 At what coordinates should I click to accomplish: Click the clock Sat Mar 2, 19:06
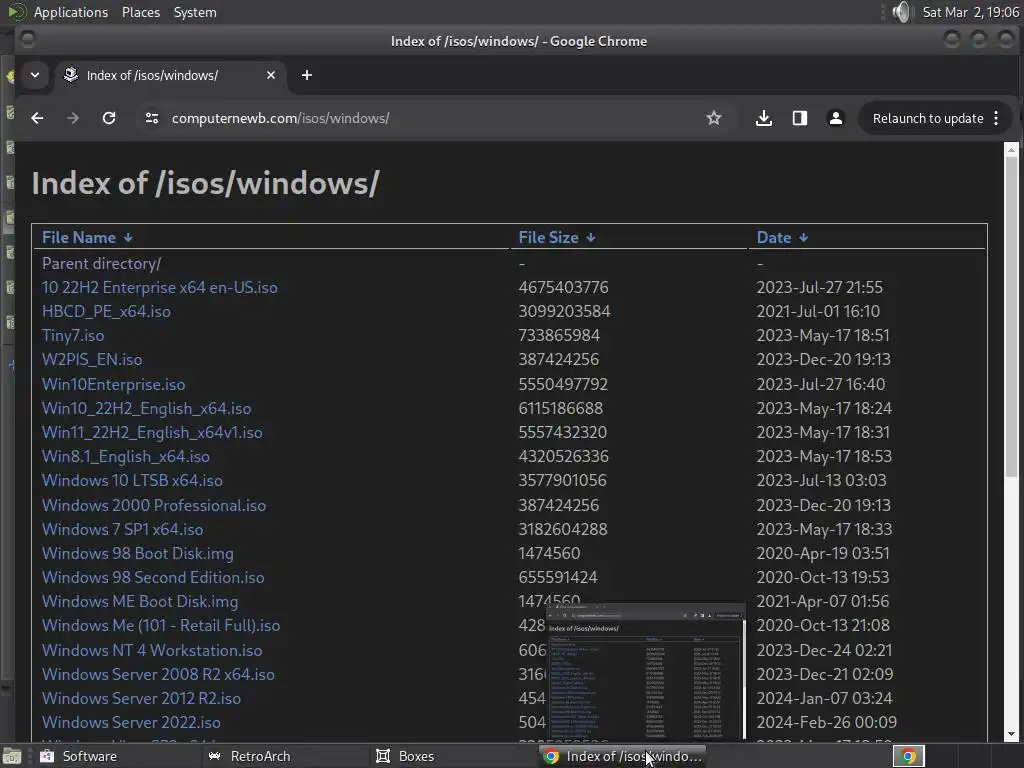coord(971,12)
